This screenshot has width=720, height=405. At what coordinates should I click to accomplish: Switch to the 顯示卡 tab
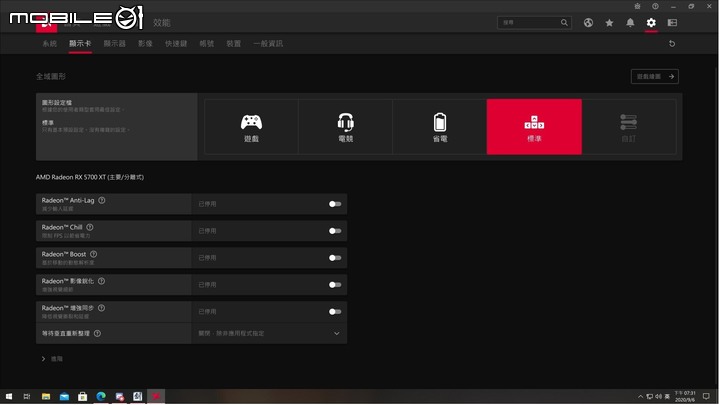click(x=80, y=44)
